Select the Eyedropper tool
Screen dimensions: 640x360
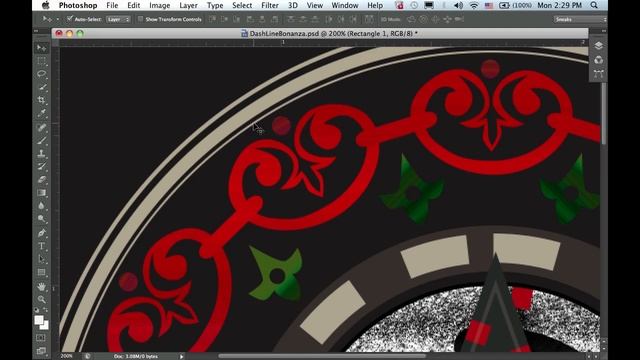pos(42,113)
